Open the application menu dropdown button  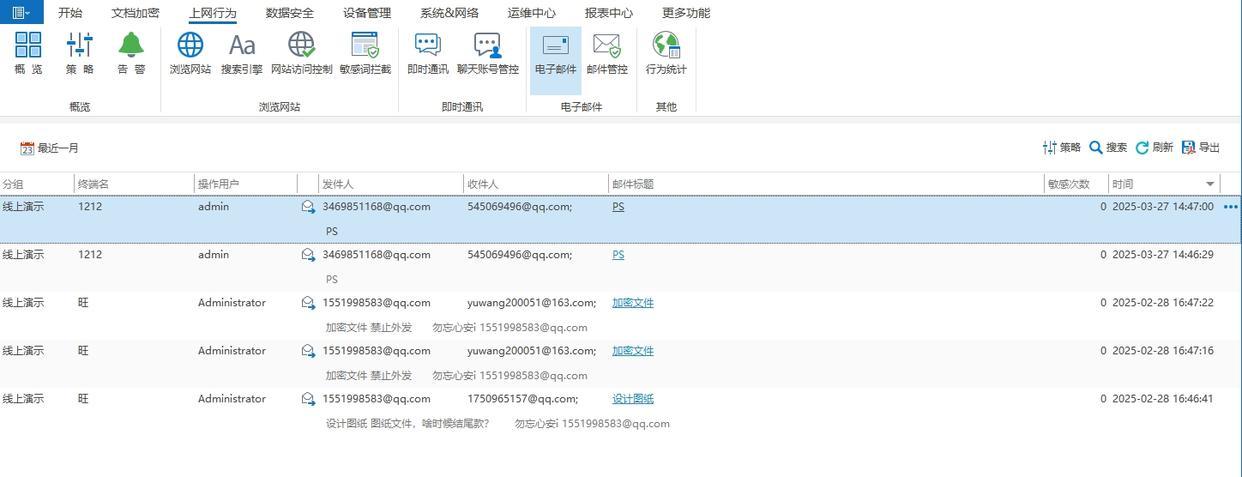coord(21,13)
